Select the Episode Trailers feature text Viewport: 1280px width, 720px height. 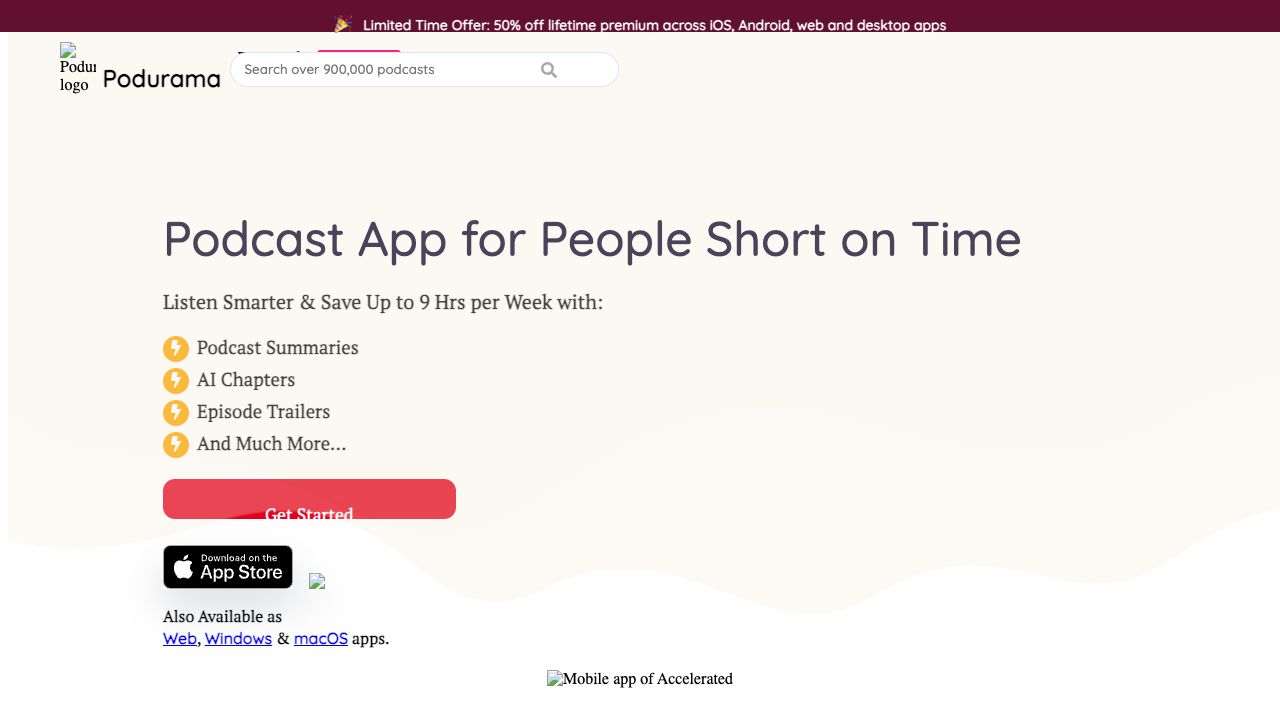click(263, 412)
